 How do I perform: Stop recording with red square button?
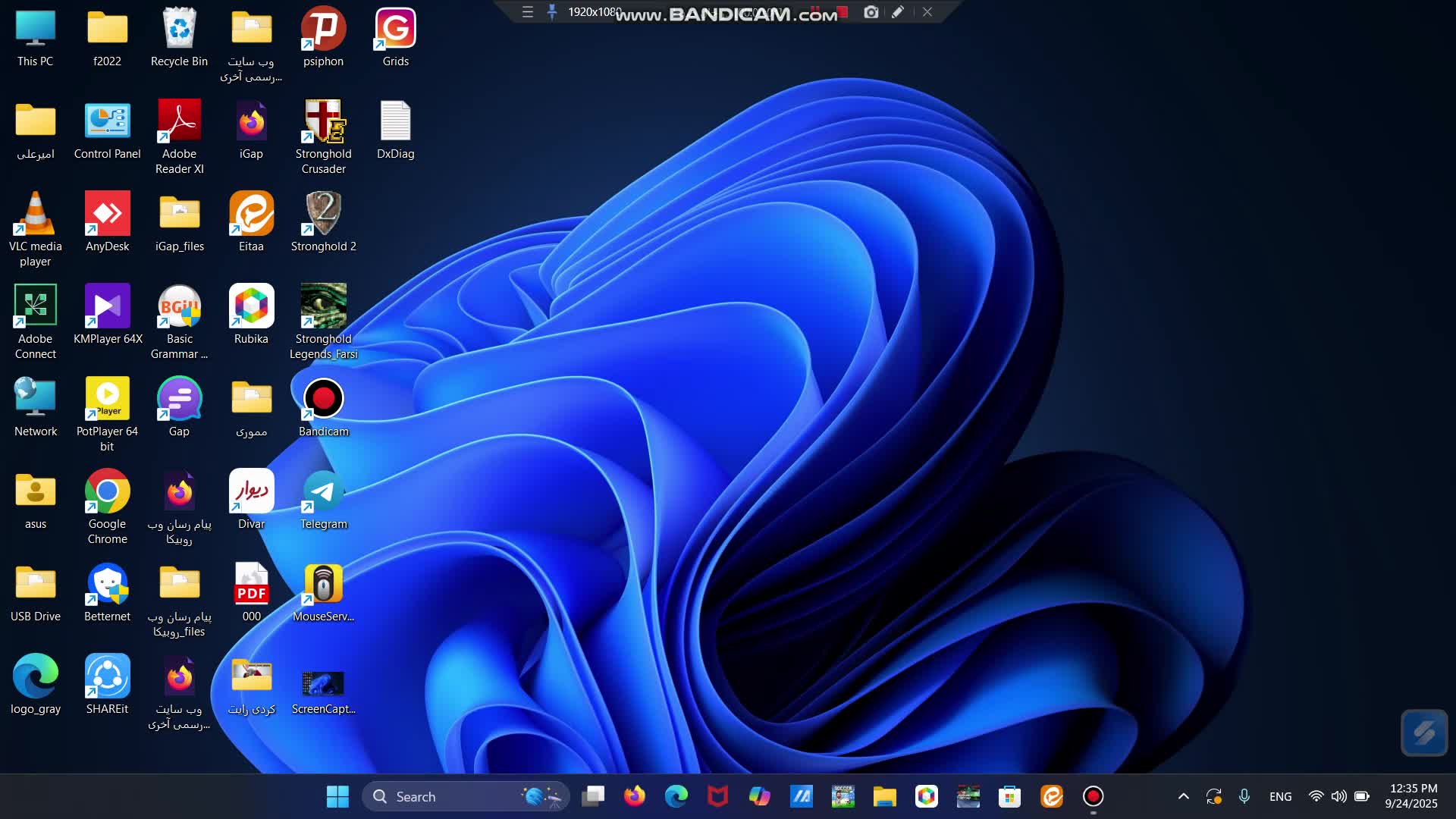(842, 12)
